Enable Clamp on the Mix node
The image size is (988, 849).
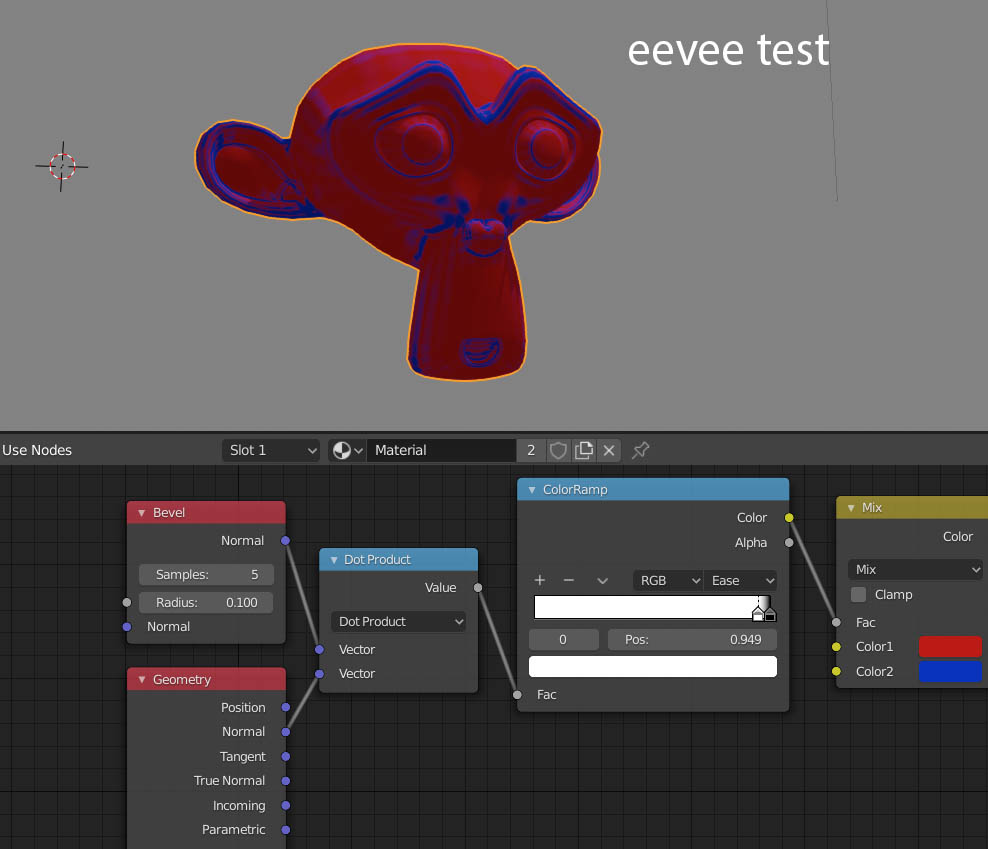click(857, 594)
